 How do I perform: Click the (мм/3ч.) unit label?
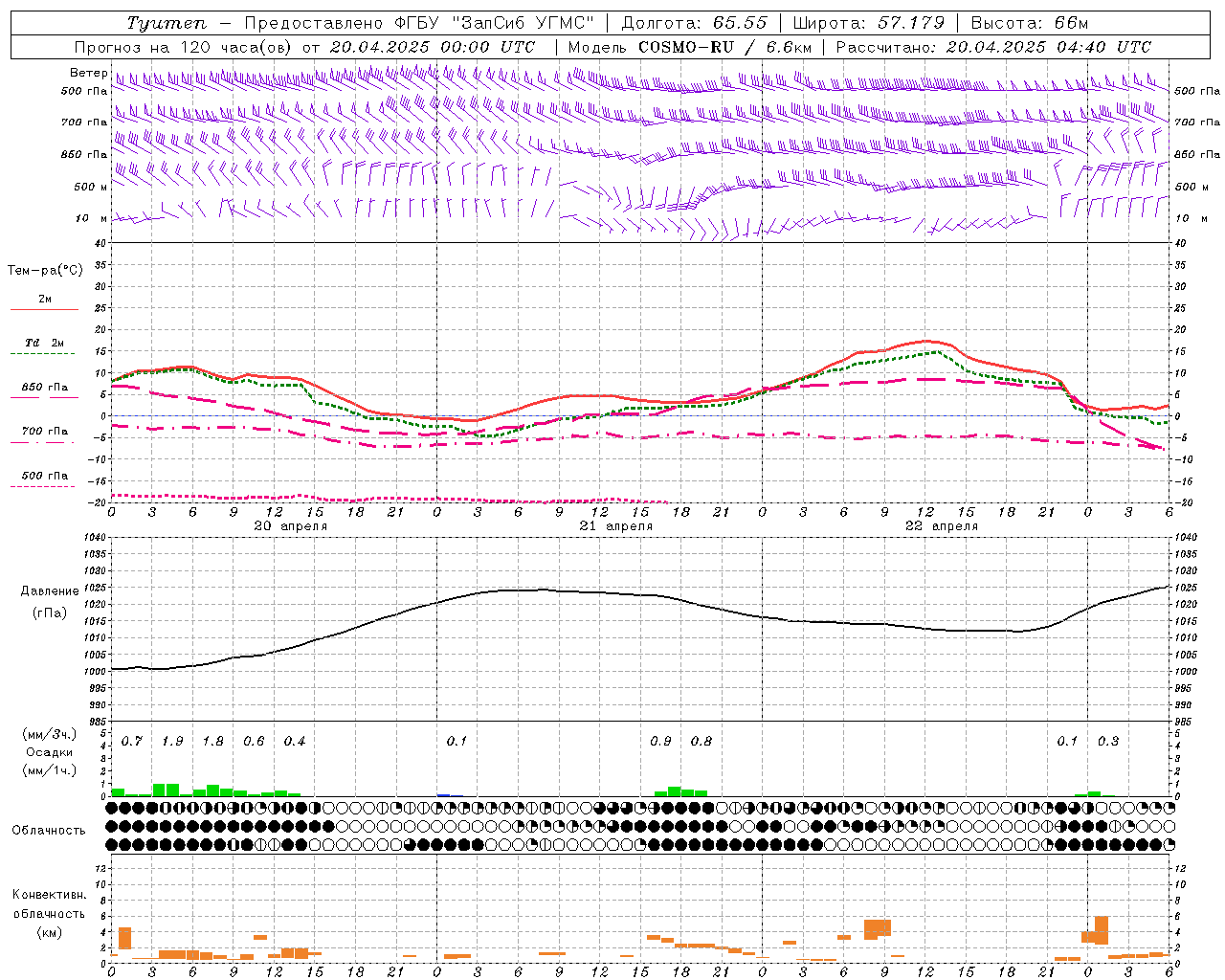click(x=49, y=735)
